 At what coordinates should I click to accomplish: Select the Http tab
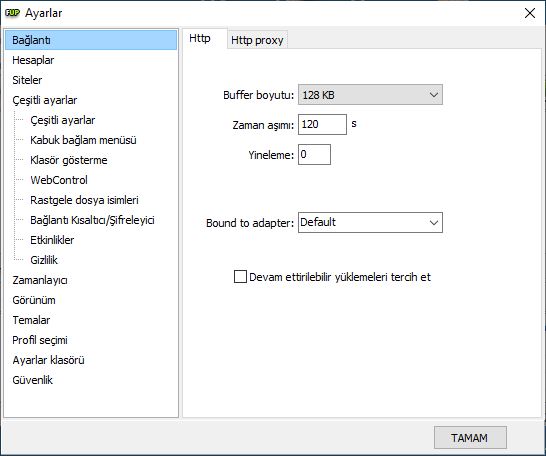pyautogui.click(x=200, y=38)
